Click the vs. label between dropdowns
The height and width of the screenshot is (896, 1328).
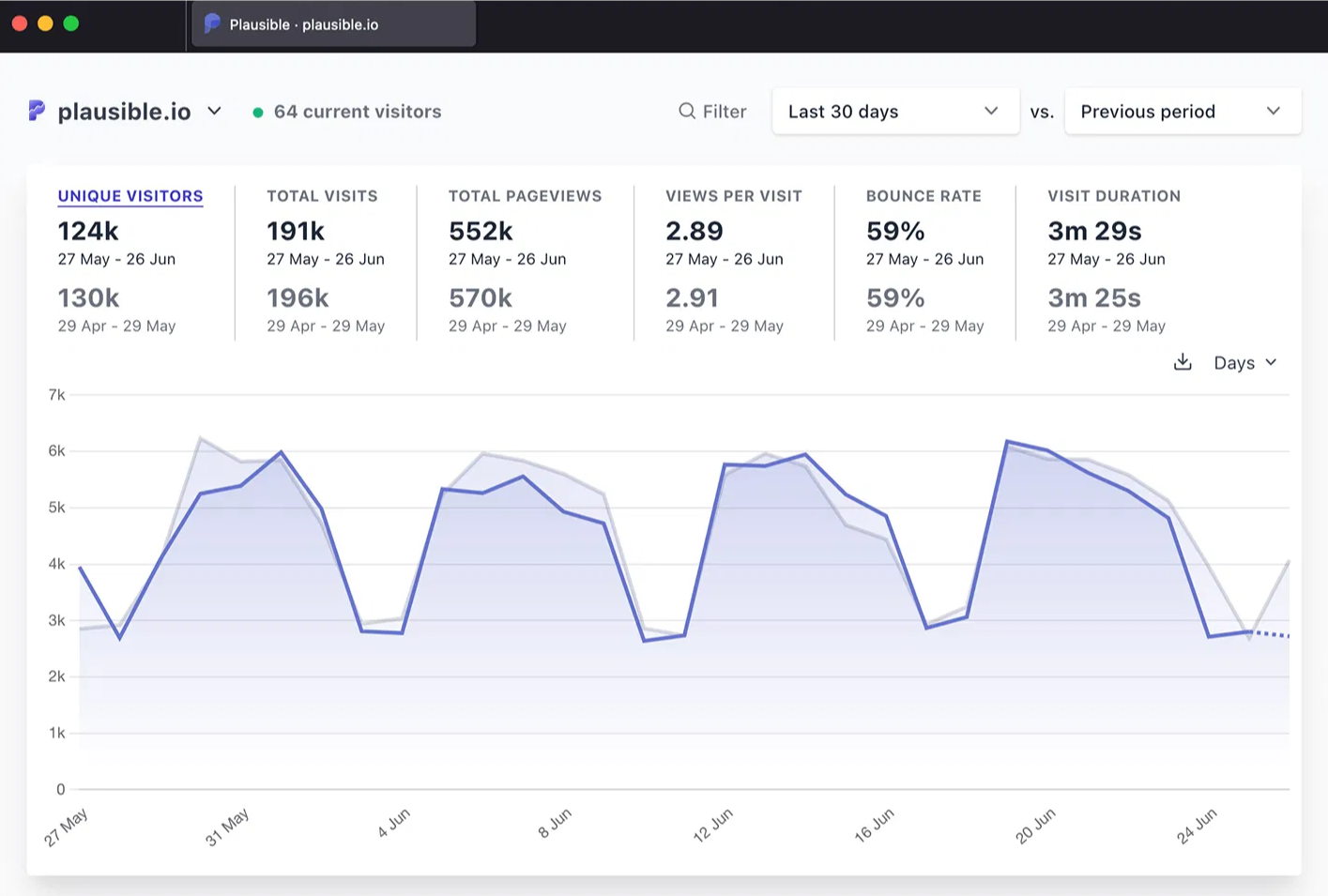click(x=1042, y=112)
